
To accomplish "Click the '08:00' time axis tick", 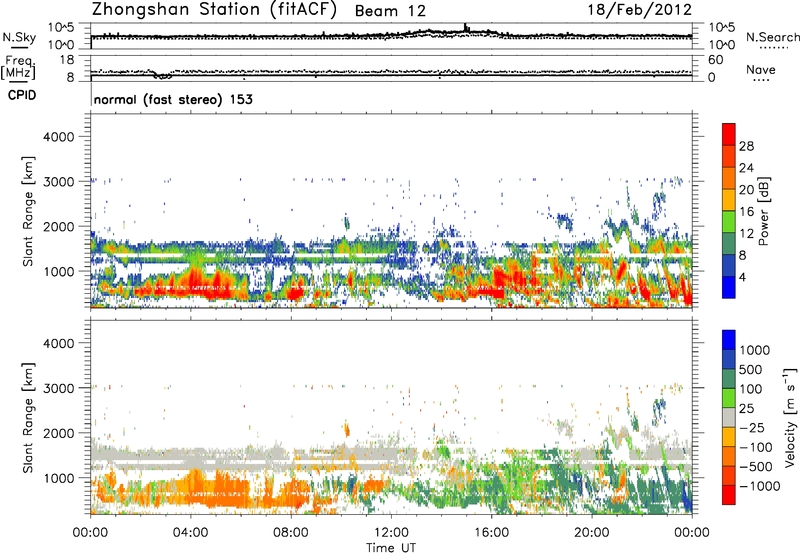I will [x=290, y=533].
